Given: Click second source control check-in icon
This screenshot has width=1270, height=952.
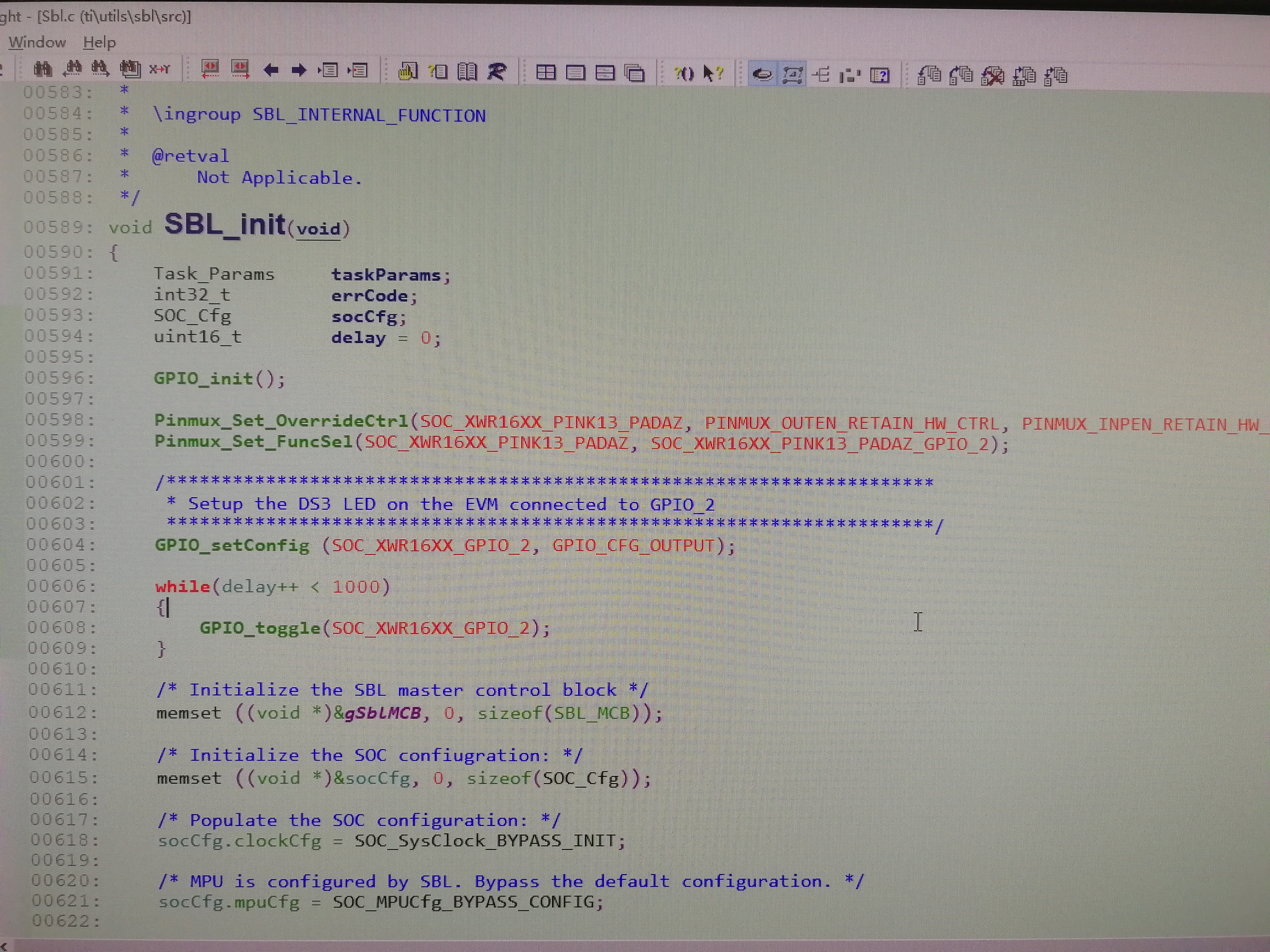Looking at the screenshot, I should [961, 76].
